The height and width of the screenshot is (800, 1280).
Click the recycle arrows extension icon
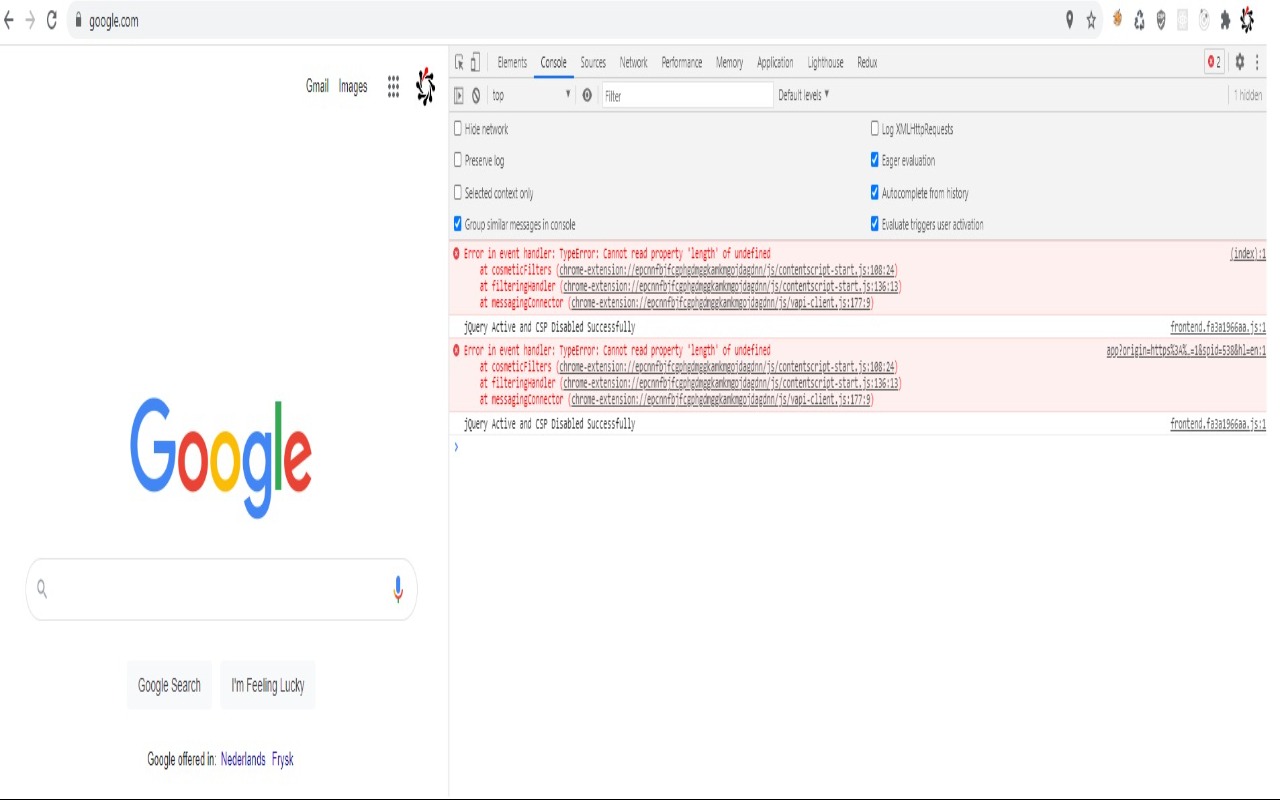click(1139, 20)
